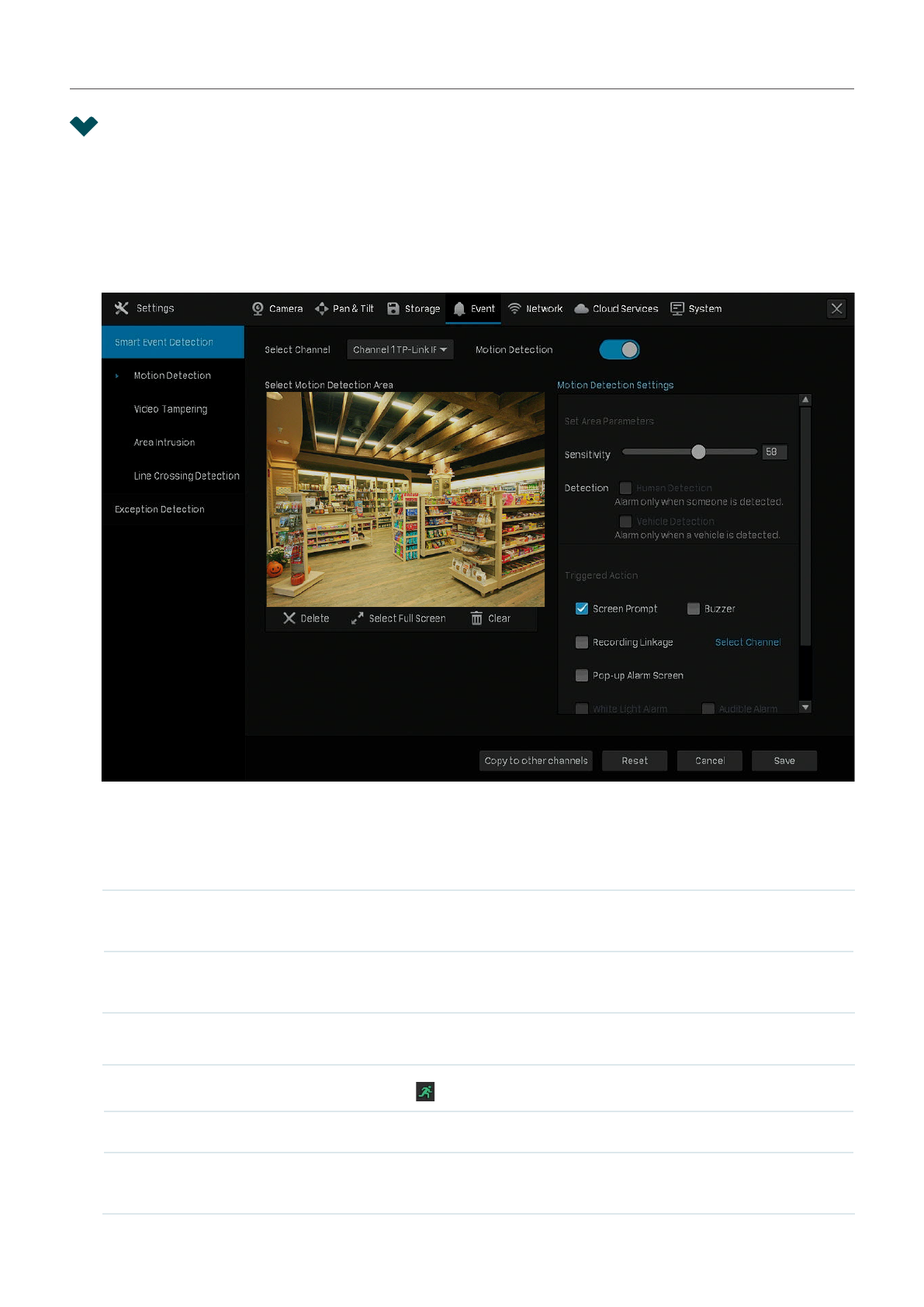Check the Recording Linkage option
The image size is (924, 1307).
[582, 643]
